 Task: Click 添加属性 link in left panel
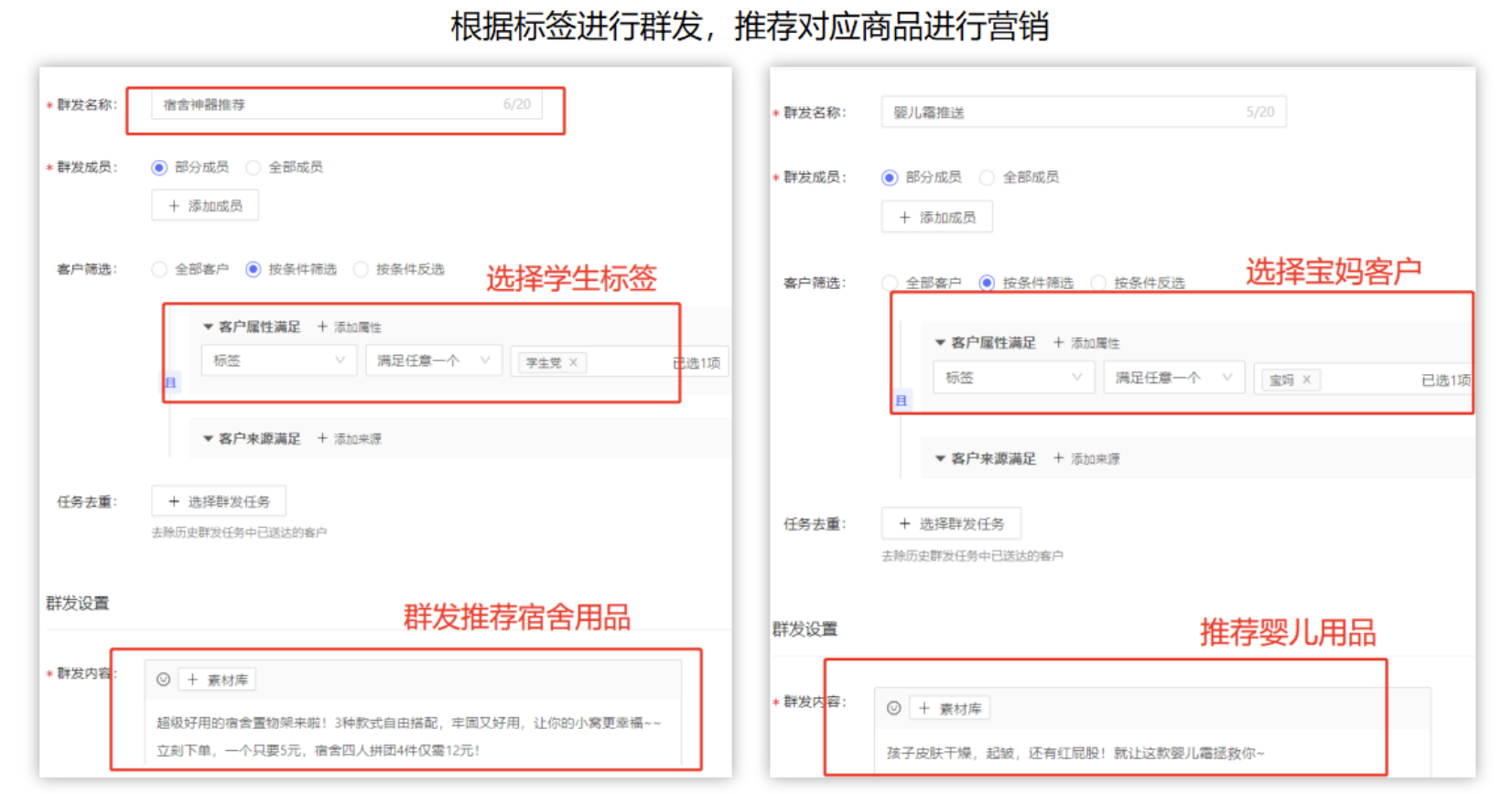(x=350, y=327)
